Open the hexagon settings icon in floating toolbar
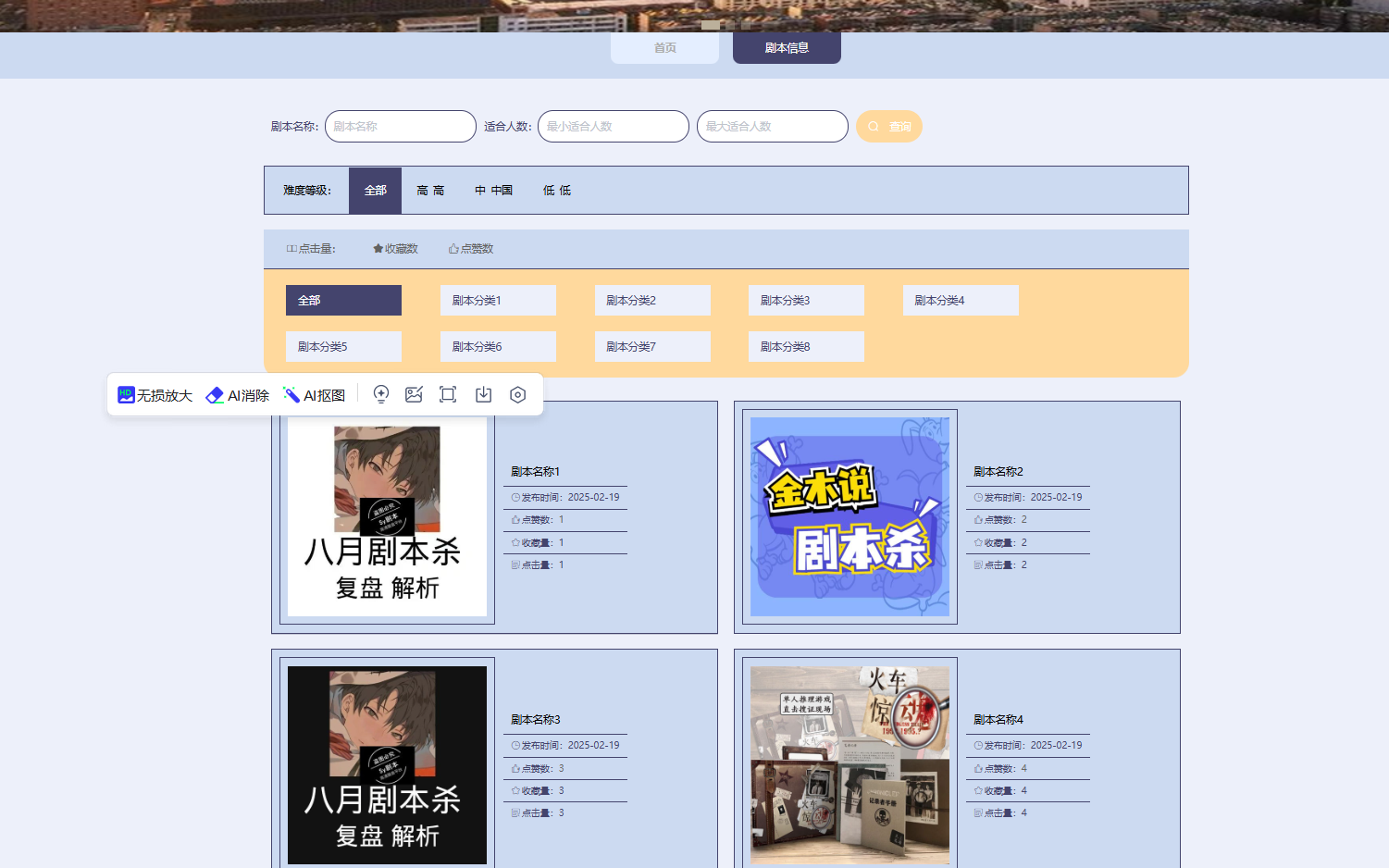Viewport: 1389px width, 868px height. tap(518, 394)
